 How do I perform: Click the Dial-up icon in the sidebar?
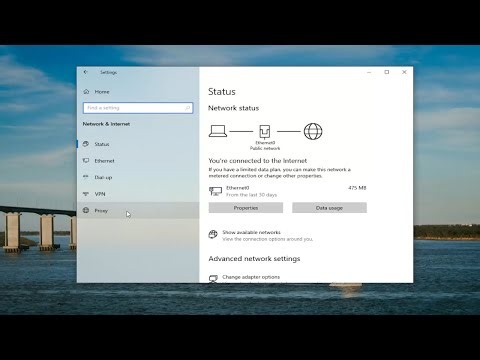tap(86, 177)
